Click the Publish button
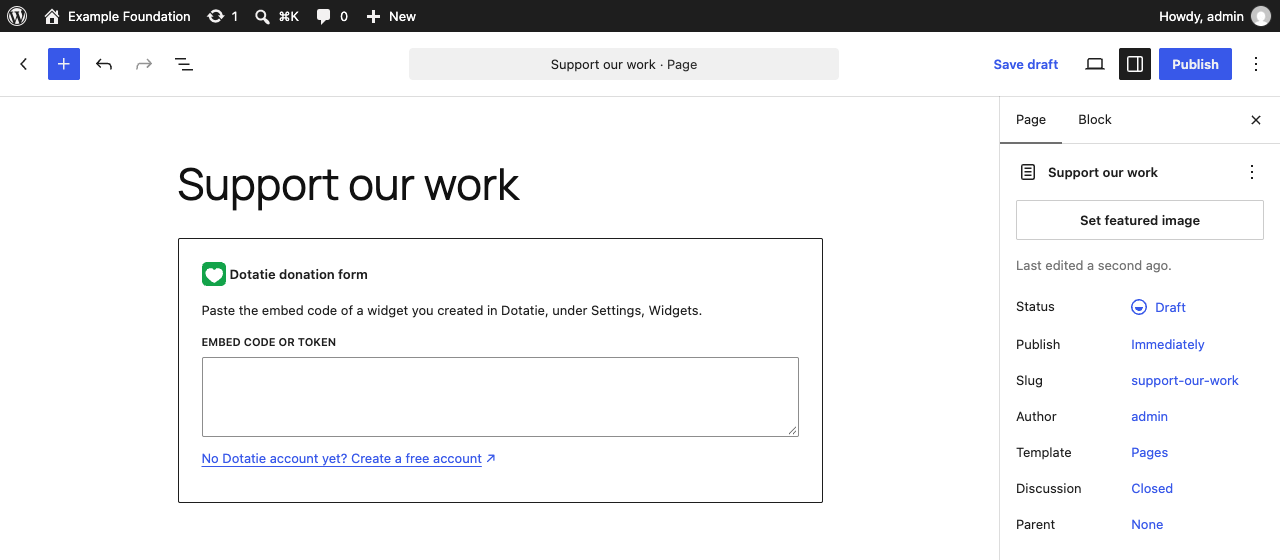Viewport: 1280px width, 560px height. tap(1196, 64)
